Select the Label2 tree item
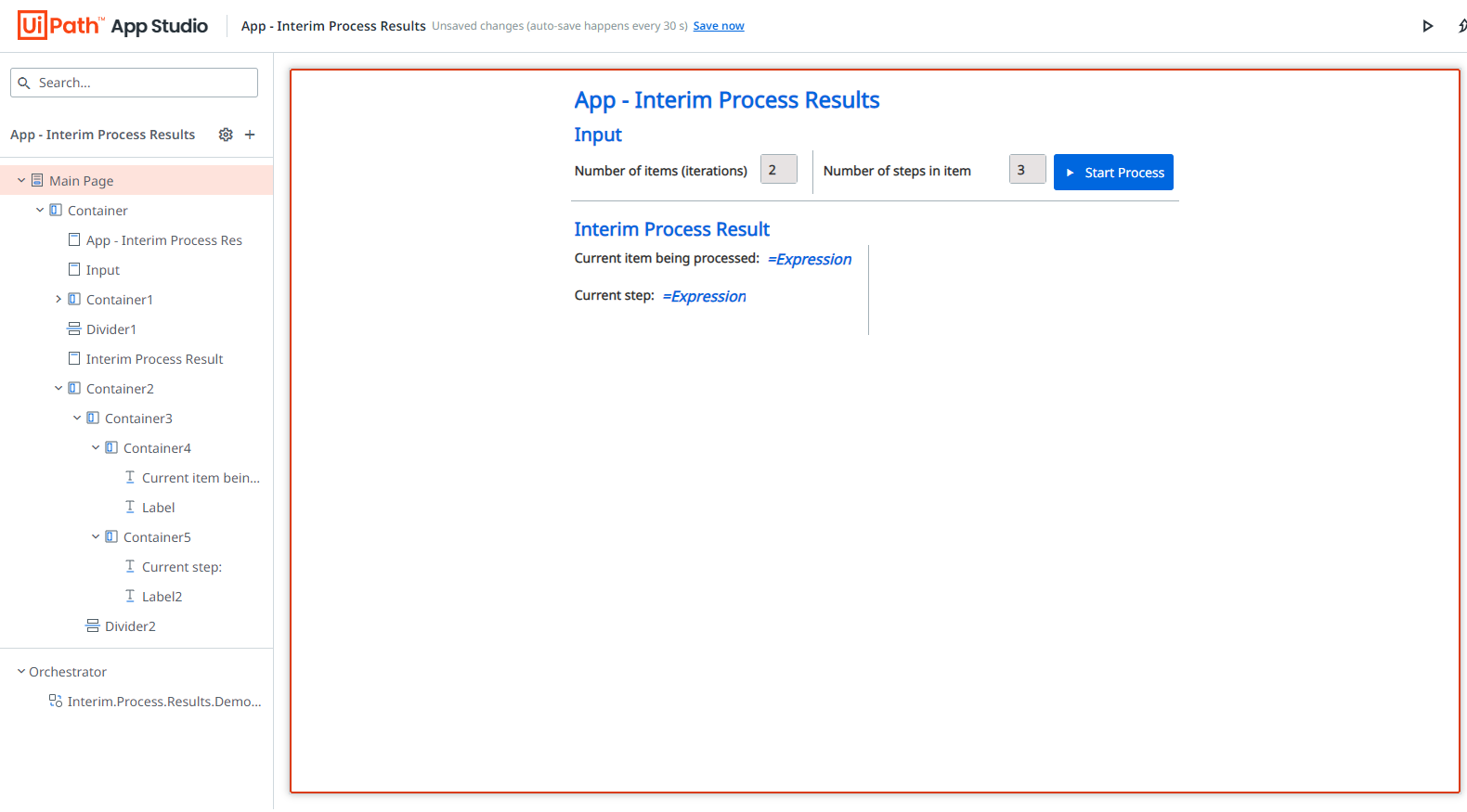 tap(162, 597)
